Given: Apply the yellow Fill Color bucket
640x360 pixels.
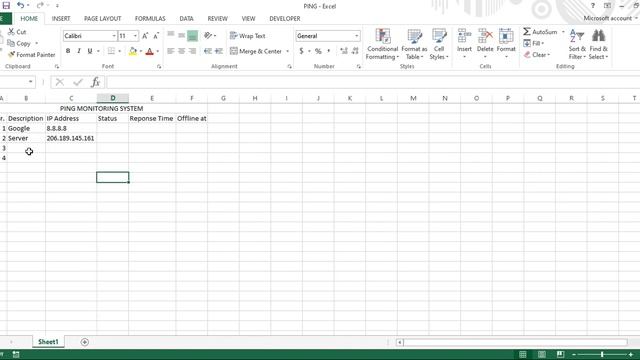Looking at the screenshot, I should coord(133,51).
